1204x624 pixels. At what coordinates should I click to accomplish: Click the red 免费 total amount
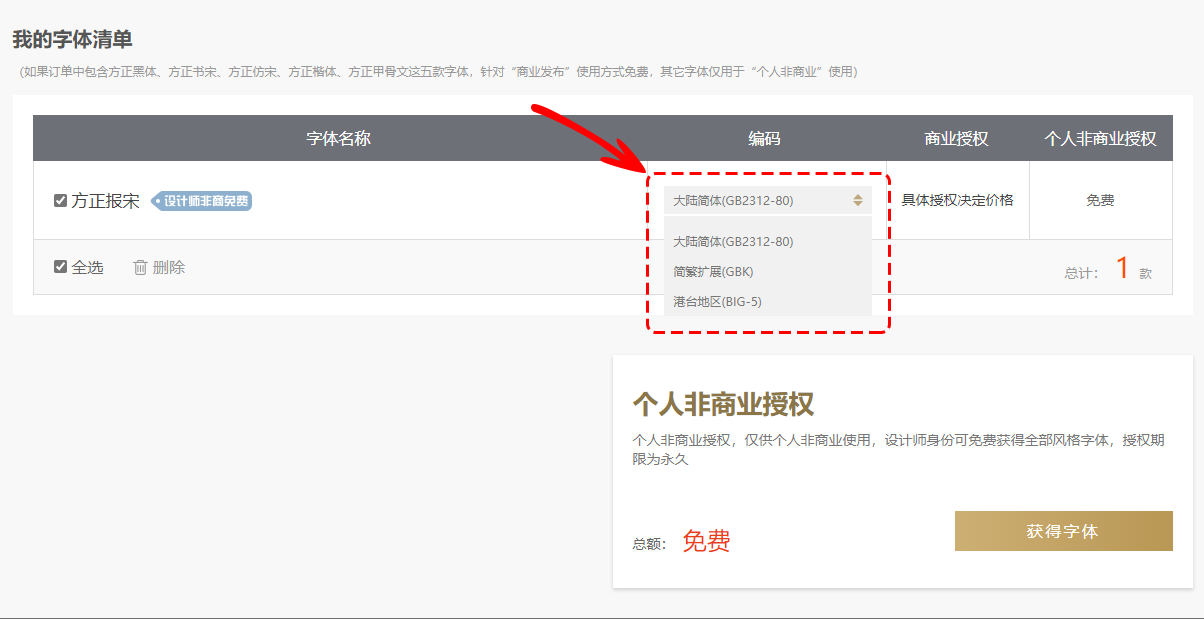[x=706, y=541]
